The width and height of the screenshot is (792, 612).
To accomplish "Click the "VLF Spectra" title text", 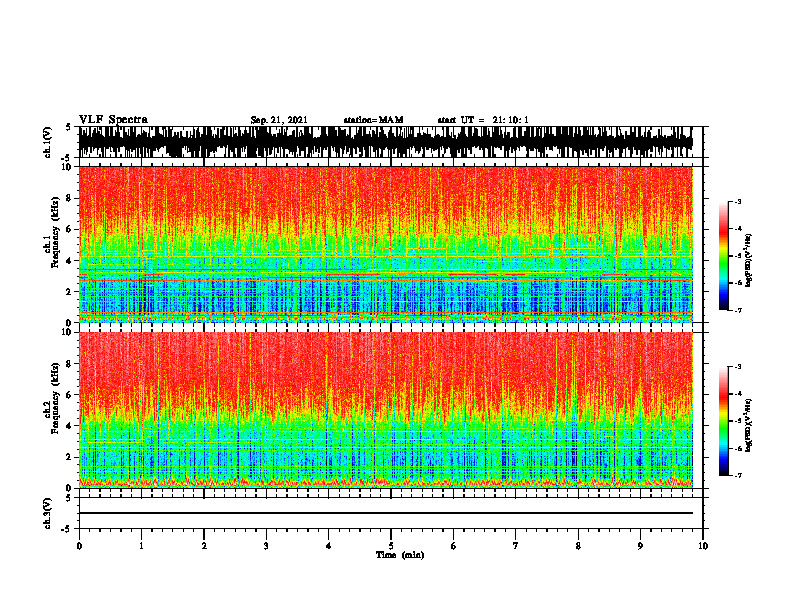I will pos(113,120).
